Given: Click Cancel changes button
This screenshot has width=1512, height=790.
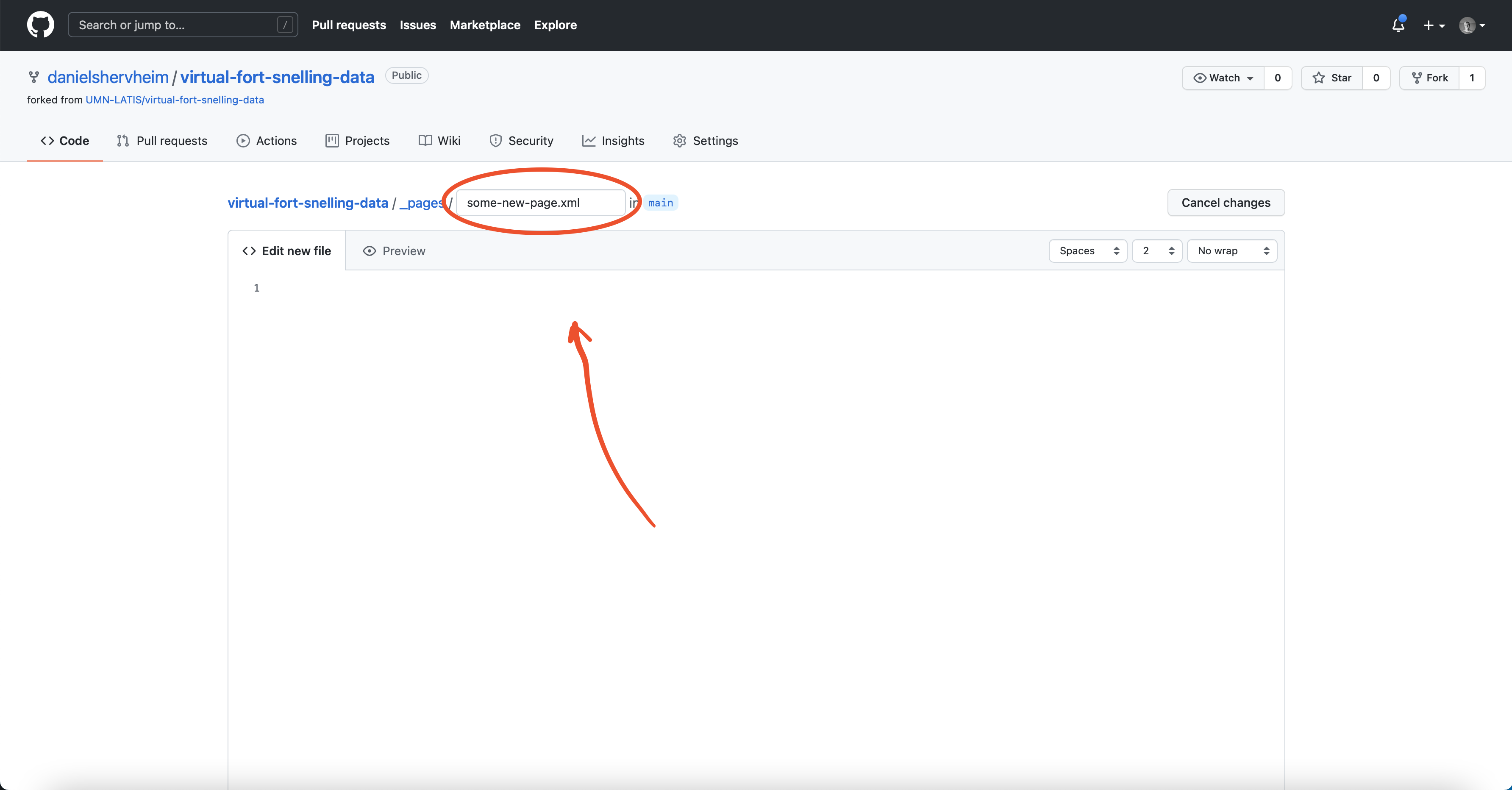Looking at the screenshot, I should [1226, 203].
